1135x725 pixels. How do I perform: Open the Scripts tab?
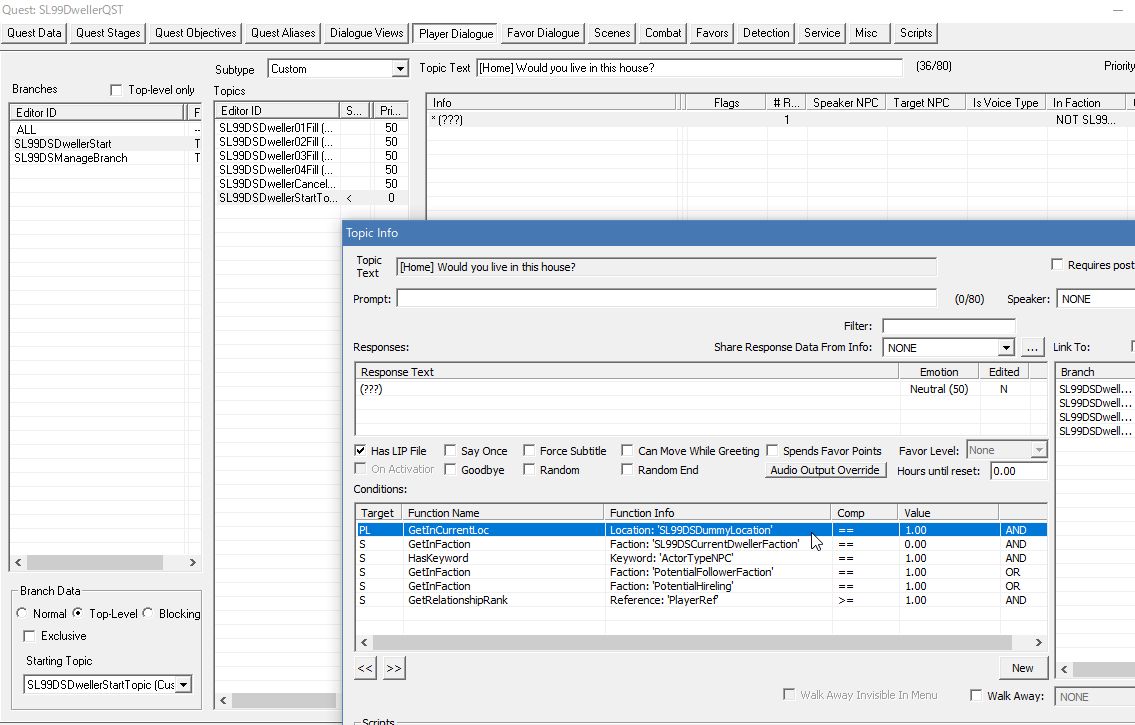pyautogui.click(x=915, y=33)
